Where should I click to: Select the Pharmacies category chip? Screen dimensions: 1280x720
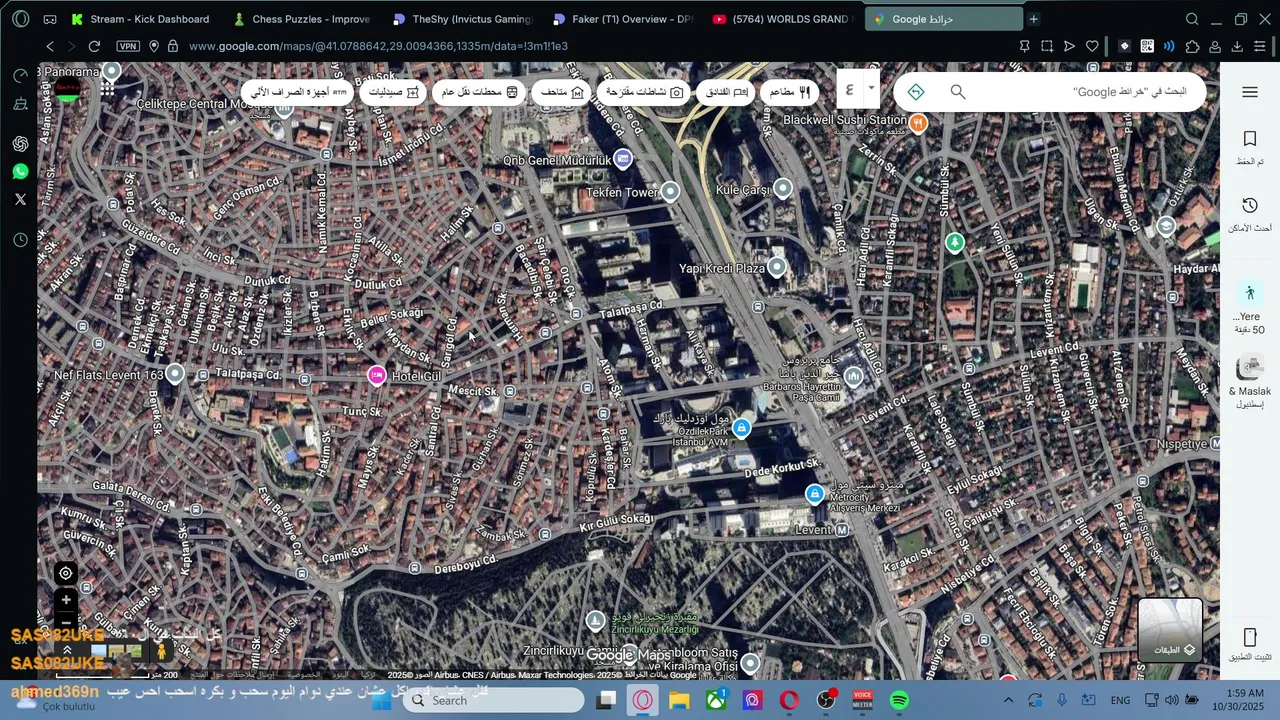pos(394,92)
